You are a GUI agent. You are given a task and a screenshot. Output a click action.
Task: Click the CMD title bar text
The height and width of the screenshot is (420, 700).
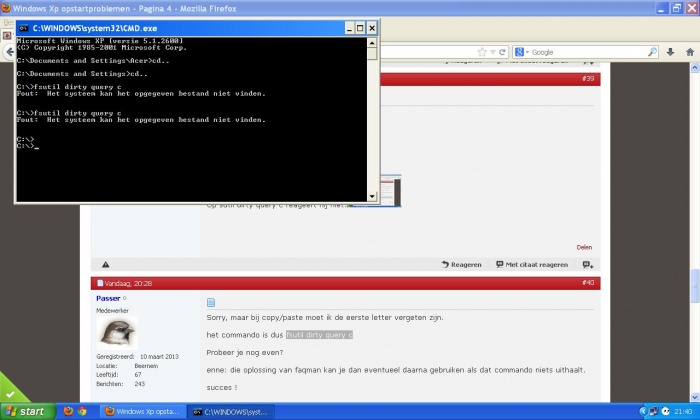95,28
